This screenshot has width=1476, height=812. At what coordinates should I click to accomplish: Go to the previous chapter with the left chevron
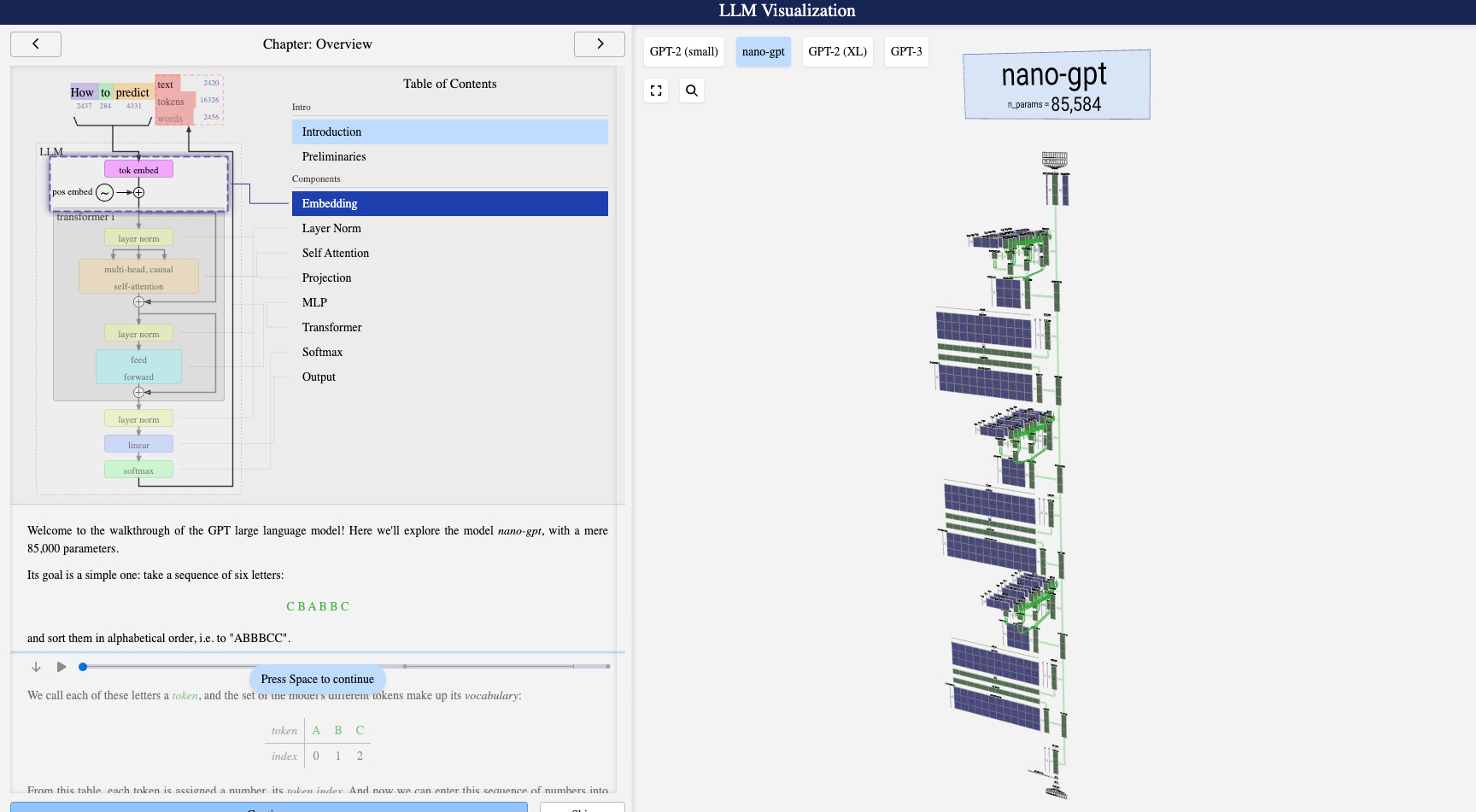point(36,44)
